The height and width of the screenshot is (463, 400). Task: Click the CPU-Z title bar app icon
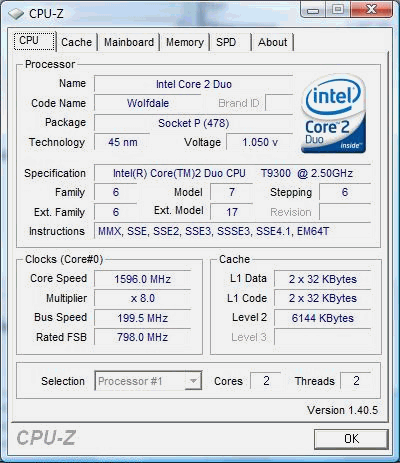click(x=16, y=14)
